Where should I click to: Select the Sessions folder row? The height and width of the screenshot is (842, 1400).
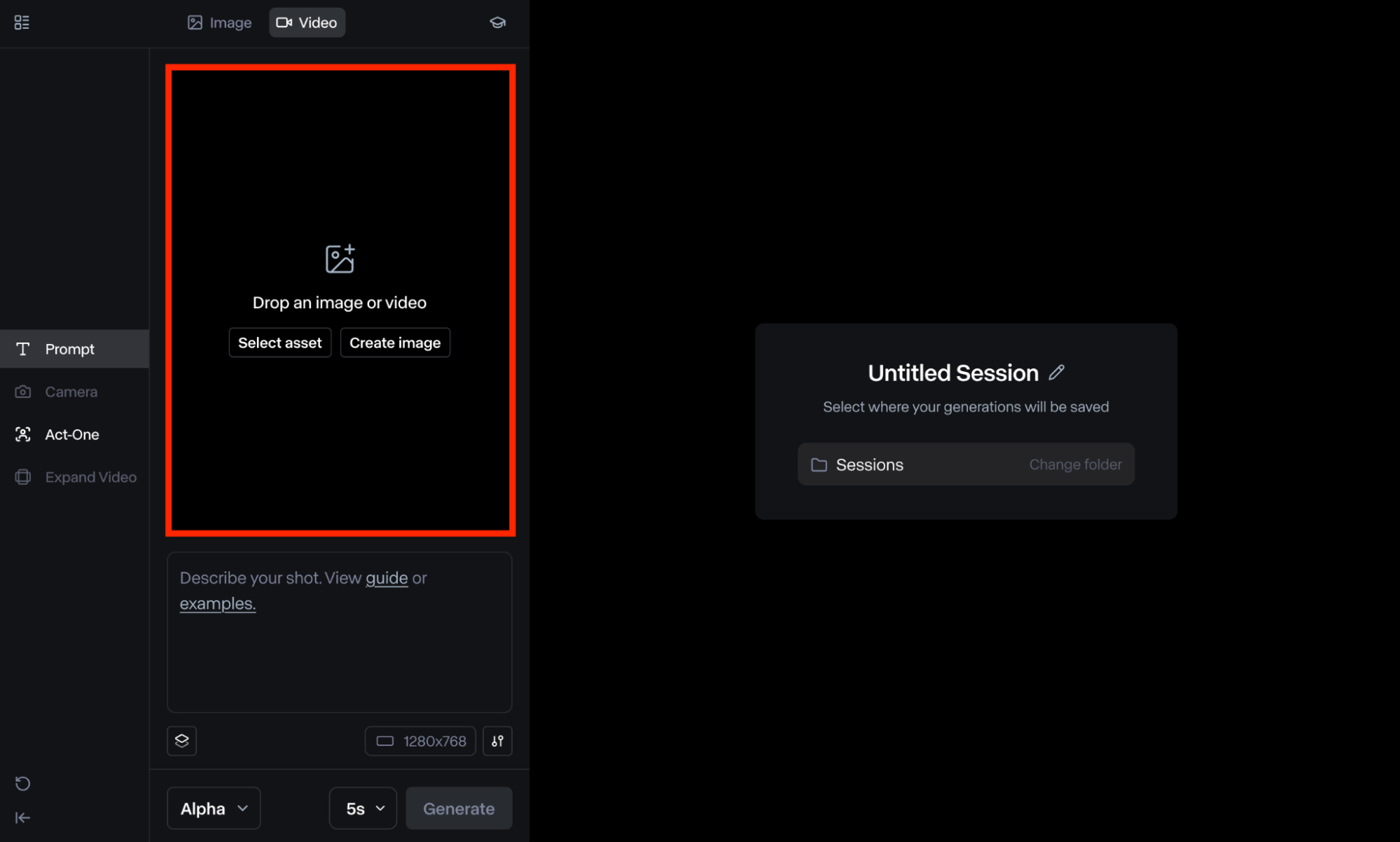coord(966,464)
